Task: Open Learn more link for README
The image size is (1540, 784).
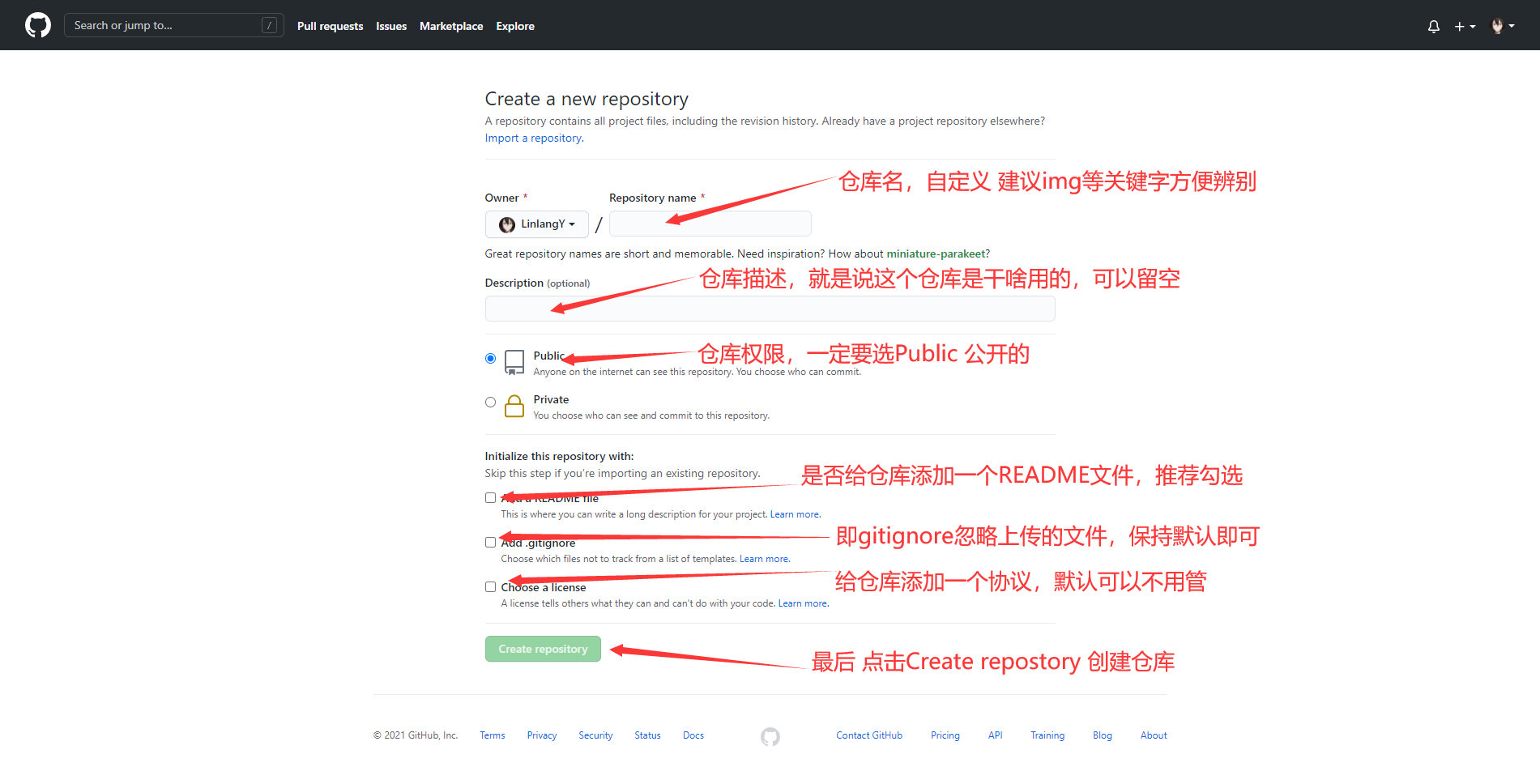Action: click(x=795, y=514)
